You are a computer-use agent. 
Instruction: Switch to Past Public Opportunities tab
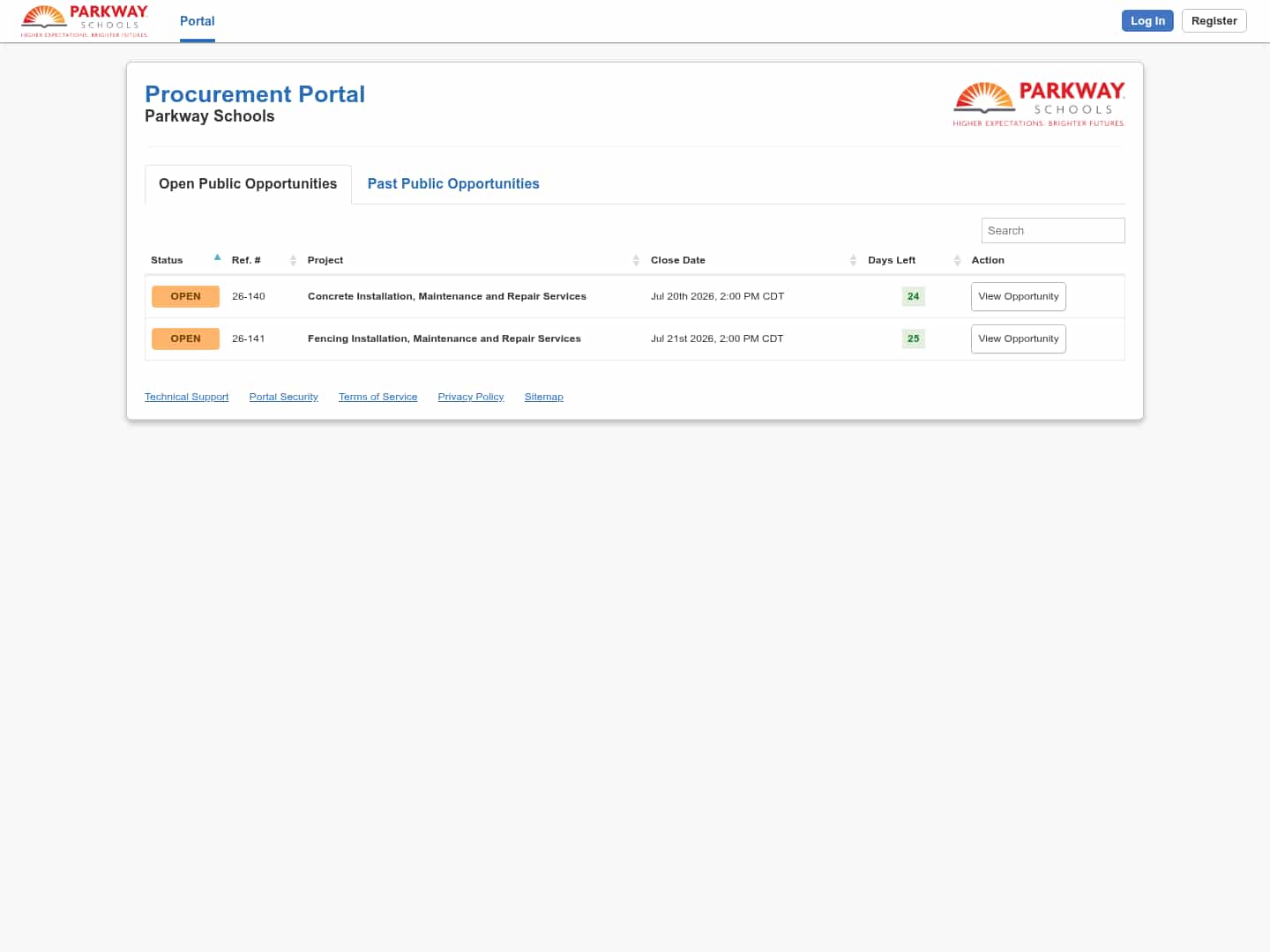453,184
